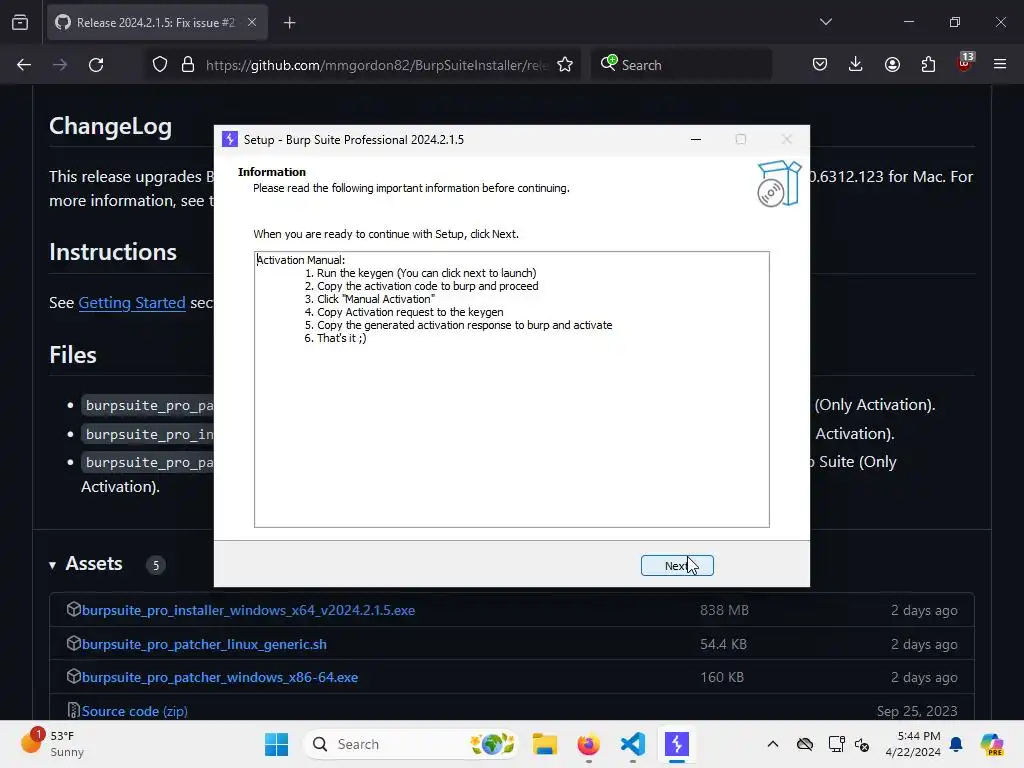Open Windows Start menu
Viewport: 1024px width, 768px height.
point(276,744)
